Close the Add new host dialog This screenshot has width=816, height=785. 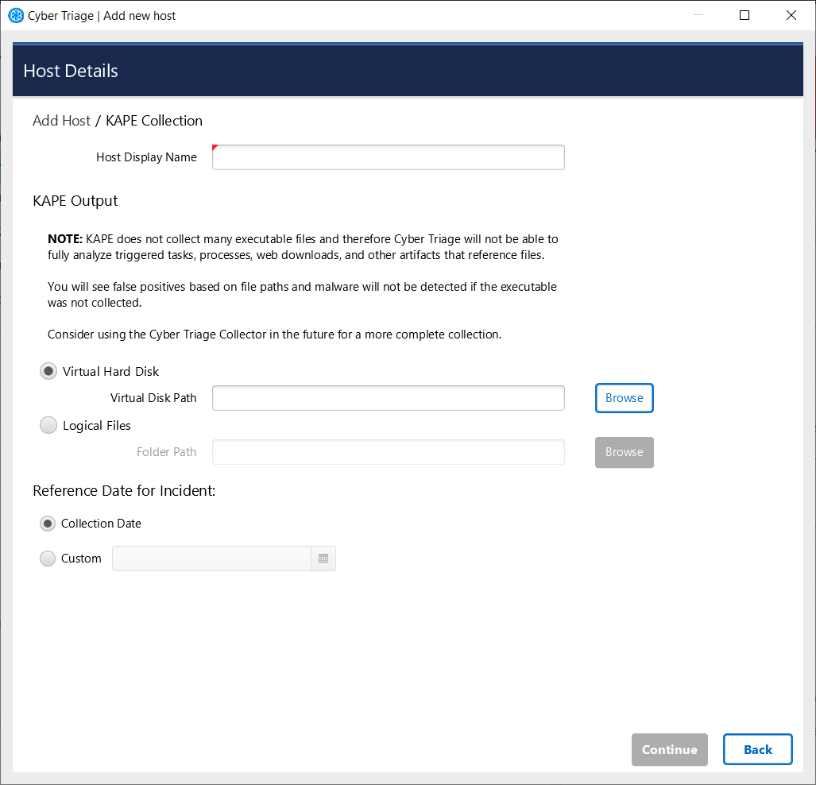click(x=791, y=16)
